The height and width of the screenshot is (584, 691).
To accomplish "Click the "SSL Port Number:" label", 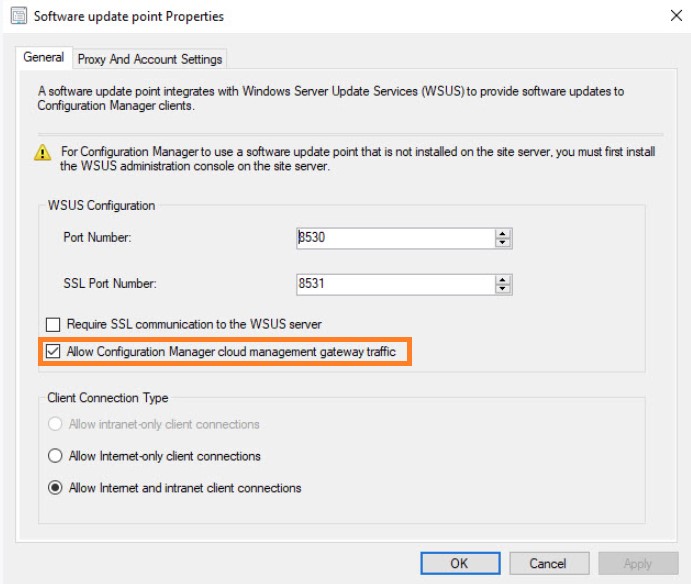I will [x=110, y=283].
